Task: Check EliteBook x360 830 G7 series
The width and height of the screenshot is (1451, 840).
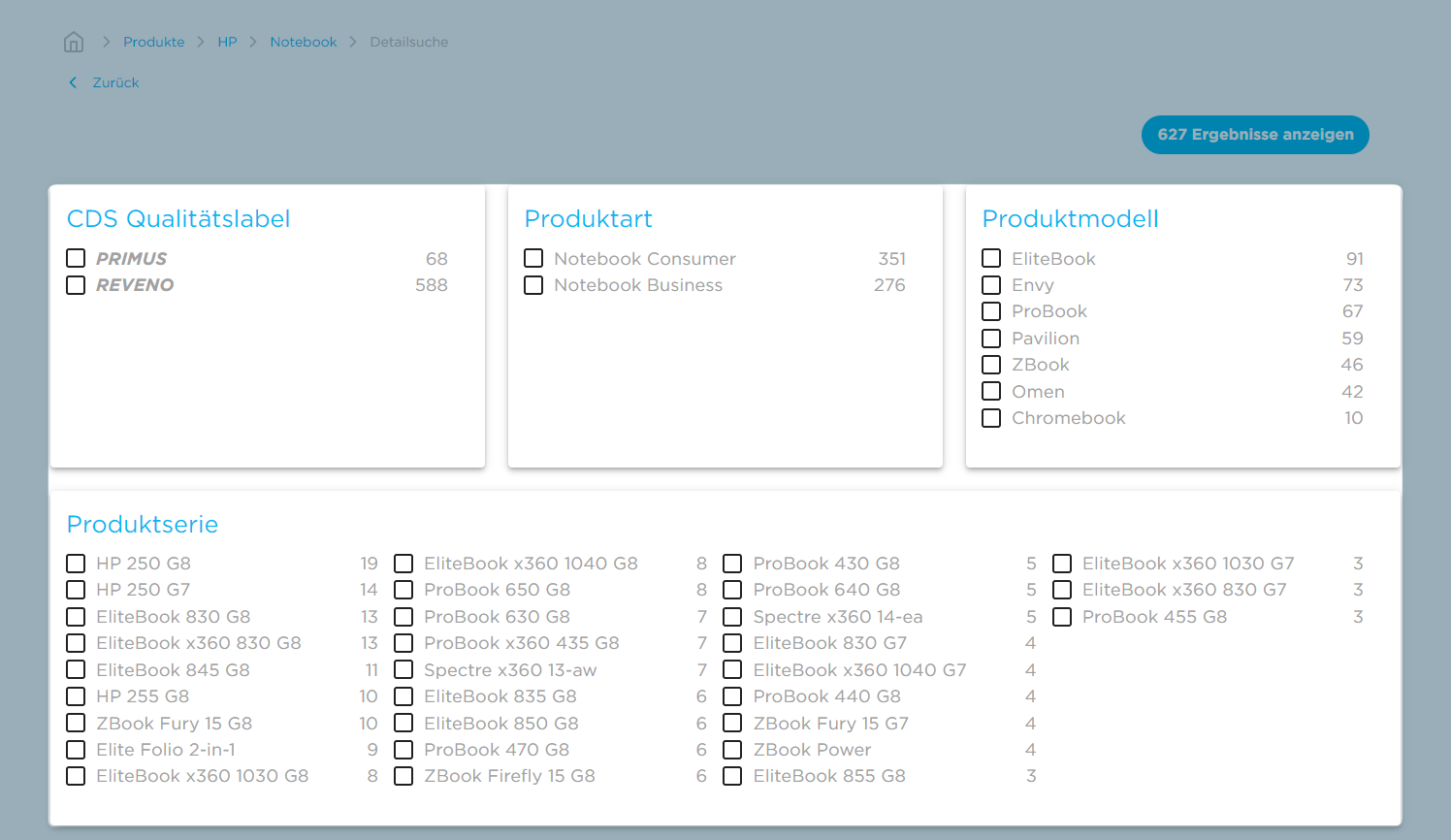Action: [1062, 590]
